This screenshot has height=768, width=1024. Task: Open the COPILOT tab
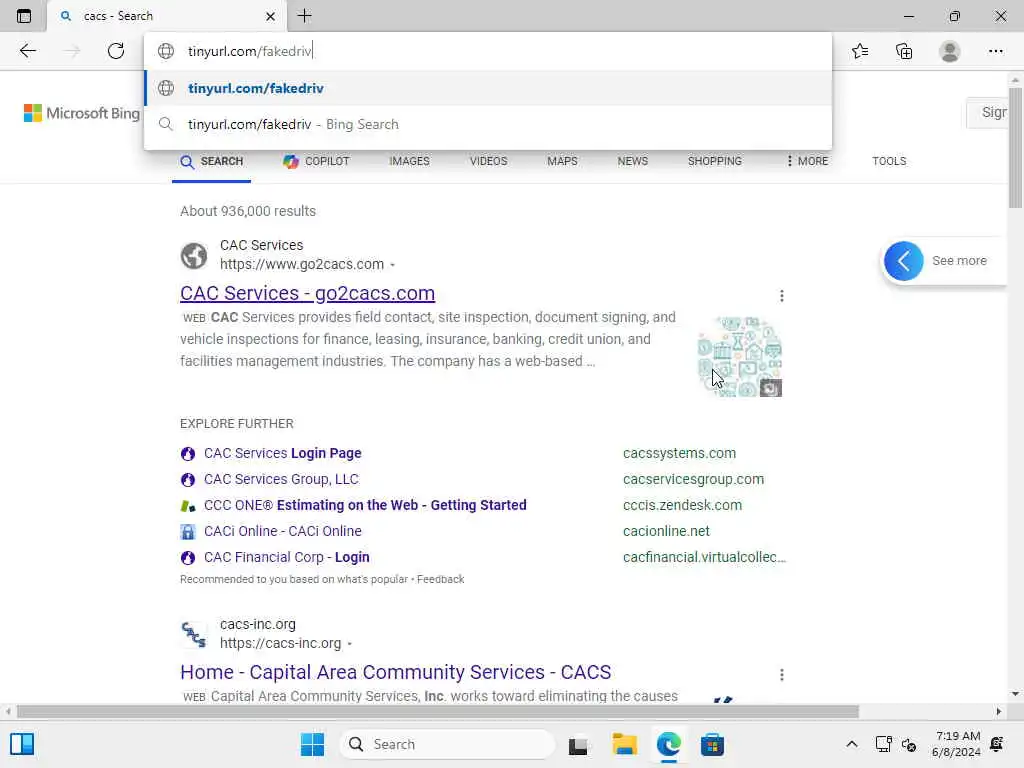tap(317, 161)
